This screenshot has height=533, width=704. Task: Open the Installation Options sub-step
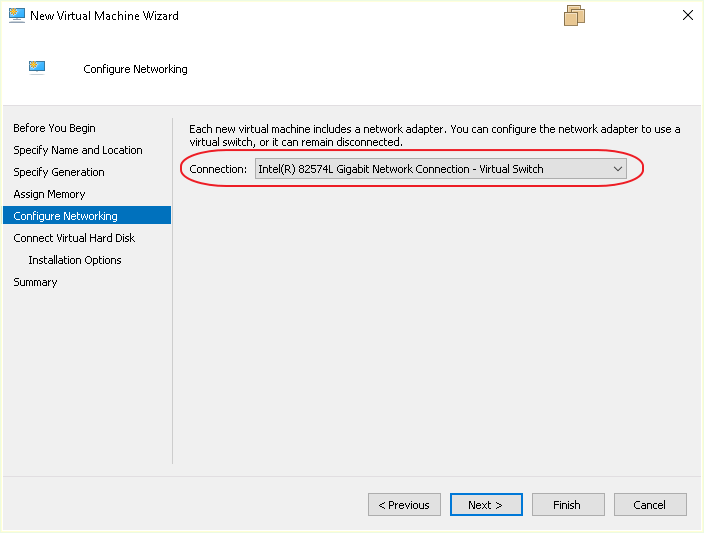pyautogui.click(x=75, y=260)
